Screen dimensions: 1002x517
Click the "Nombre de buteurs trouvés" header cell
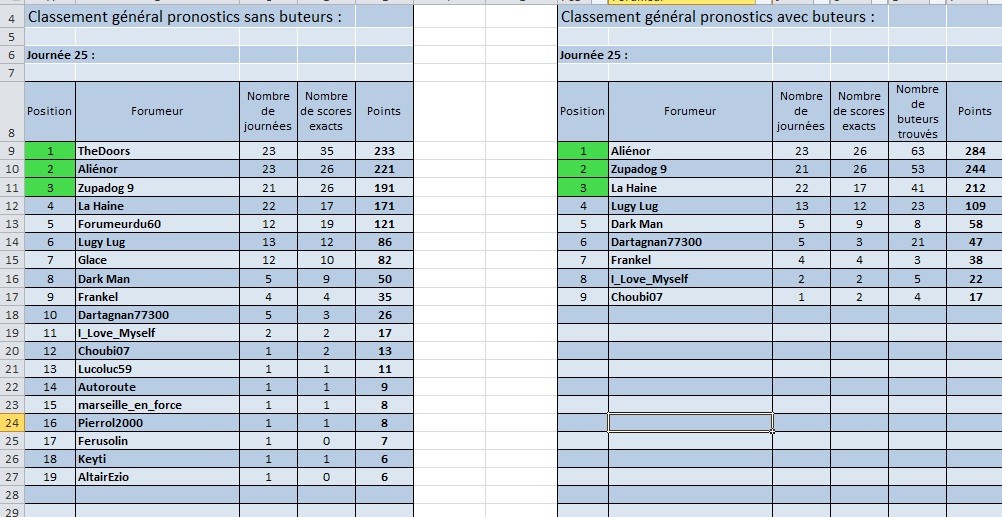pyautogui.click(x=917, y=111)
